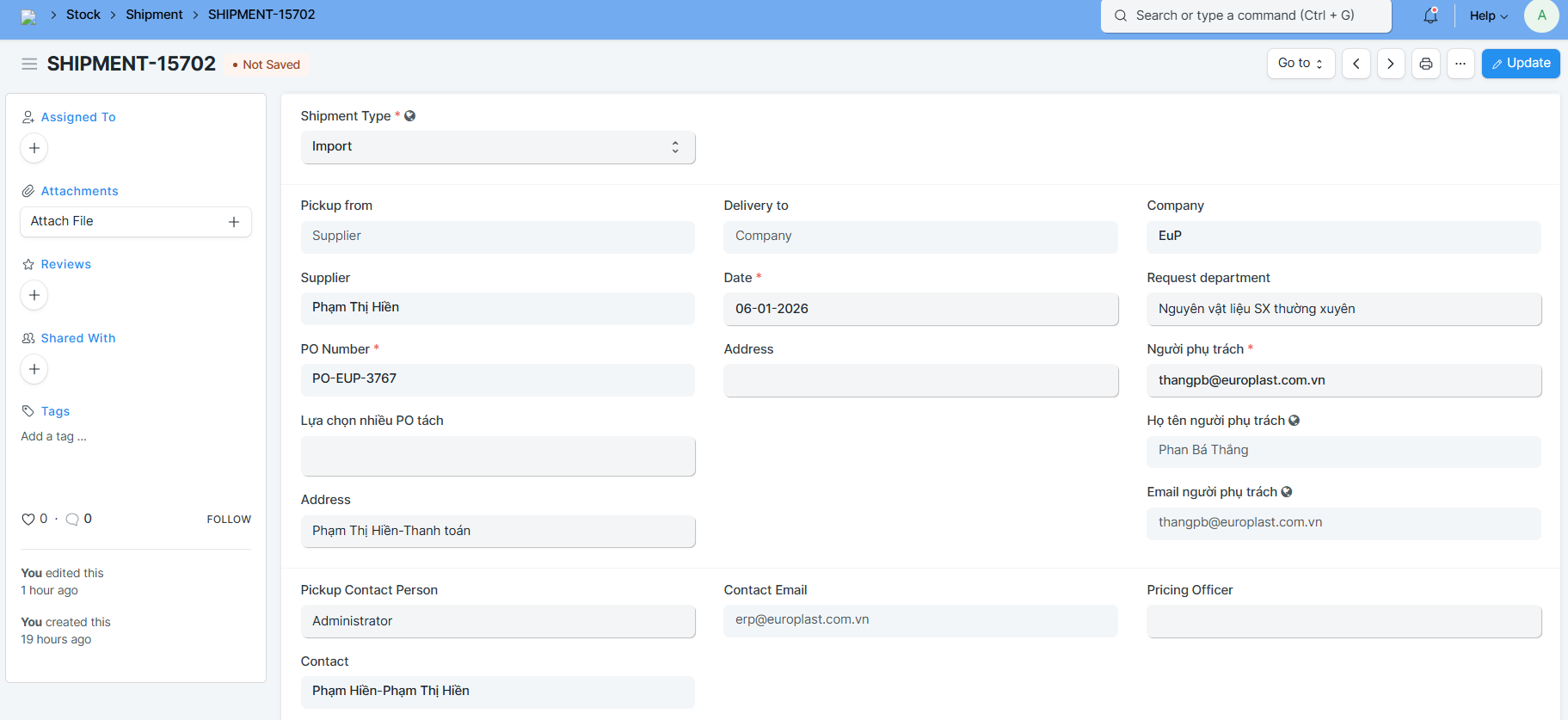Follow this shipment document
The height and width of the screenshot is (720, 1568).
229,520
